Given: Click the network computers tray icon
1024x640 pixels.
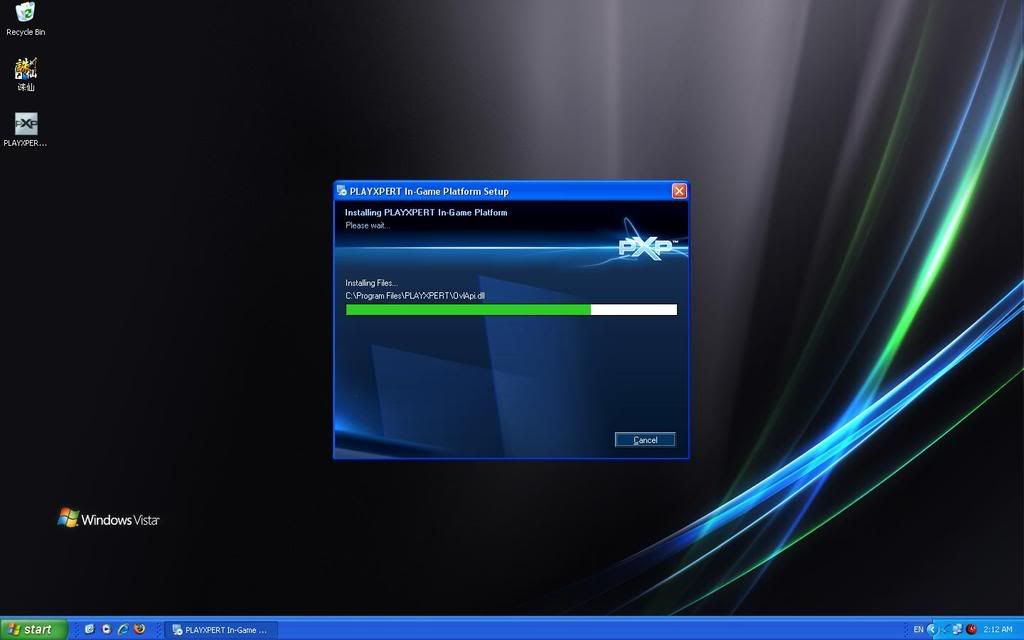Looking at the screenshot, I should [957, 630].
